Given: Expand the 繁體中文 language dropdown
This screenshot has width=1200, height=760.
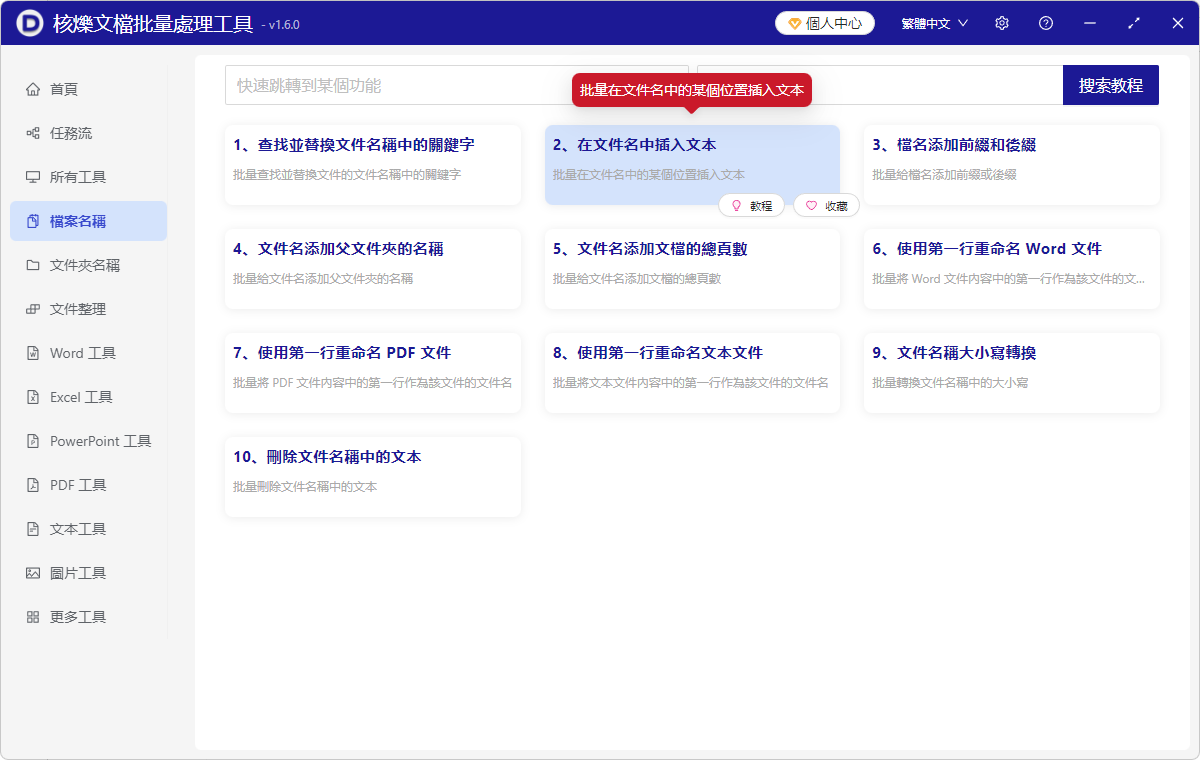Looking at the screenshot, I should pos(933,22).
